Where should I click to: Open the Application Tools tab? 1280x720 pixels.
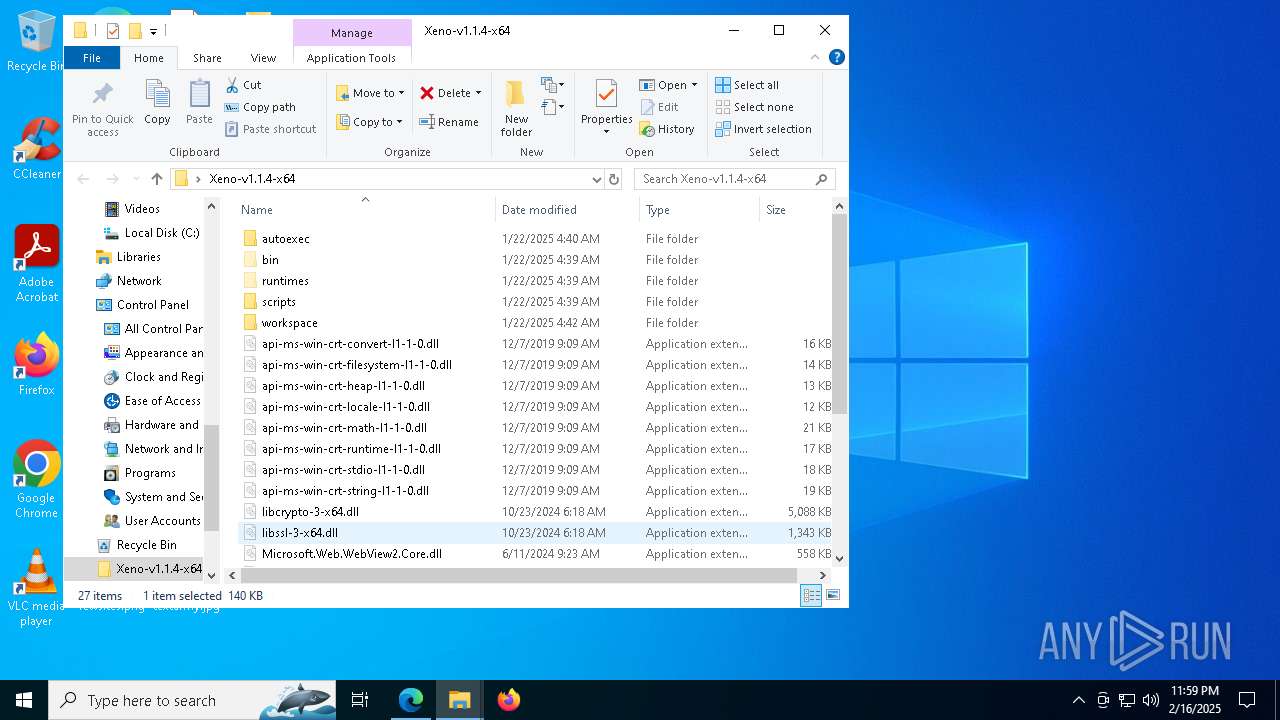[351, 58]
